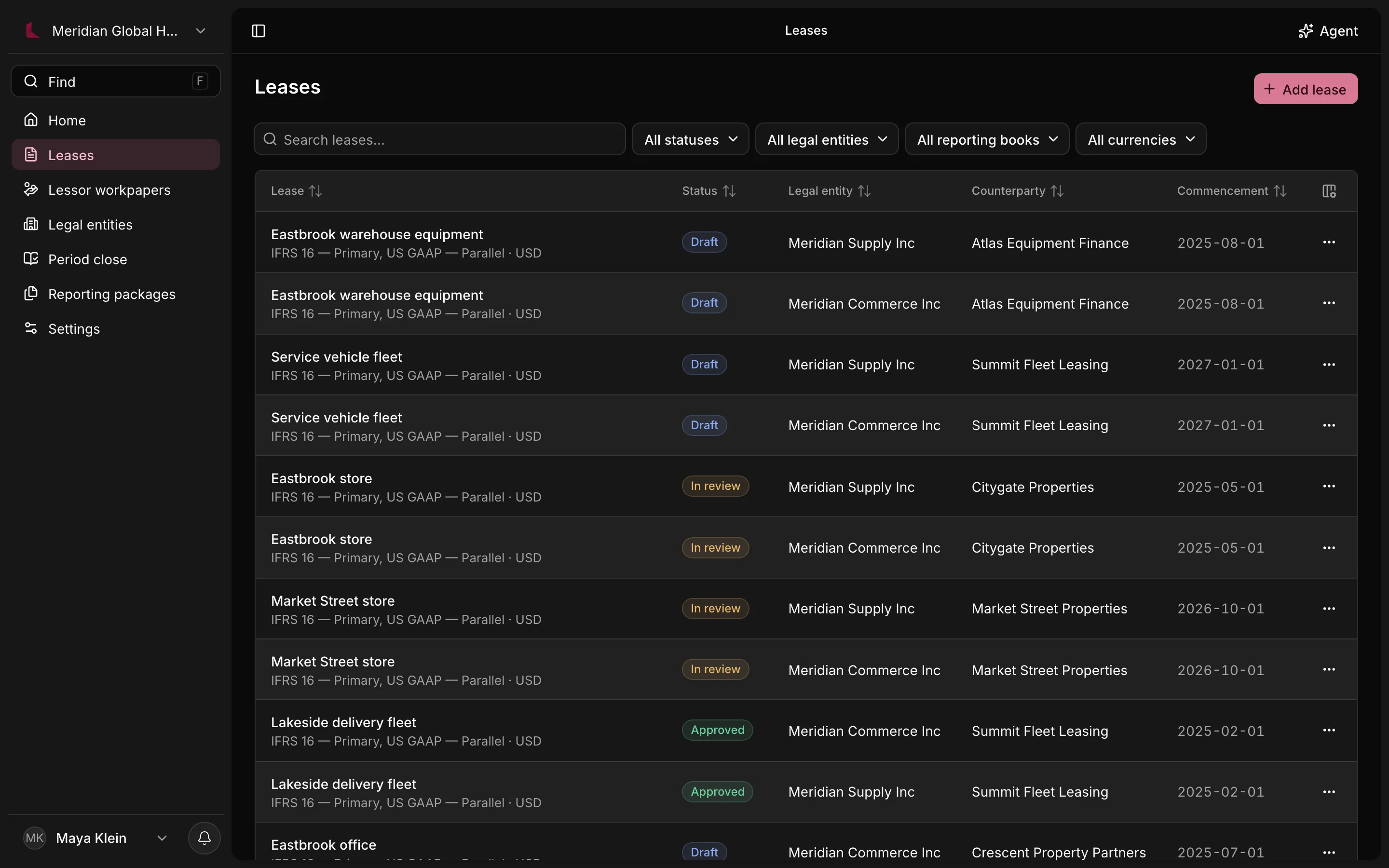The height and width of the screenshot is (868, 1389).
Task: Sort by Status column arrows
Action: point(730,191)
